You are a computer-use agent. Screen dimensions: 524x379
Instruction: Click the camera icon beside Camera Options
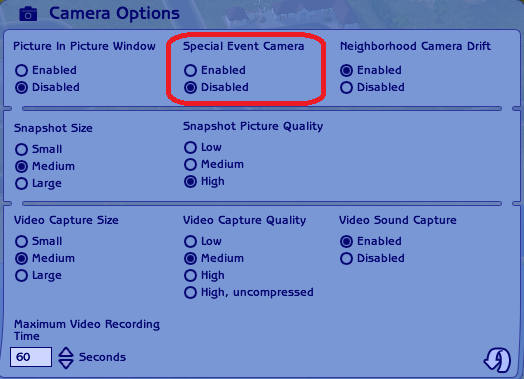tap(28, 14)
